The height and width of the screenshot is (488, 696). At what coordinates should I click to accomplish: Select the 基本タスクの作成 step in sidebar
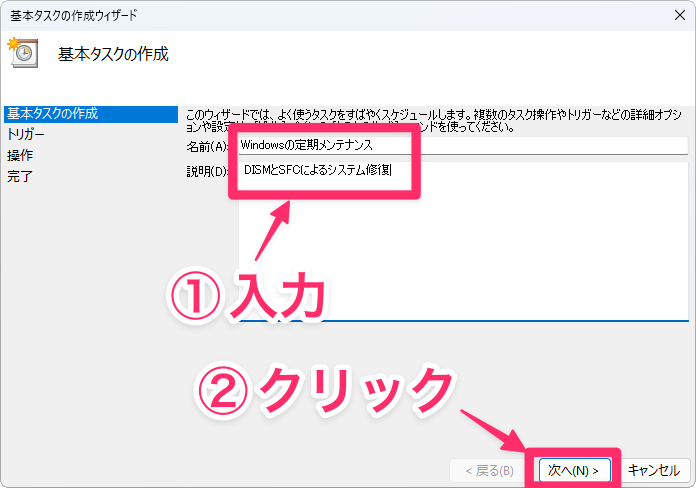pyautogui.click(x=52, y=113)
